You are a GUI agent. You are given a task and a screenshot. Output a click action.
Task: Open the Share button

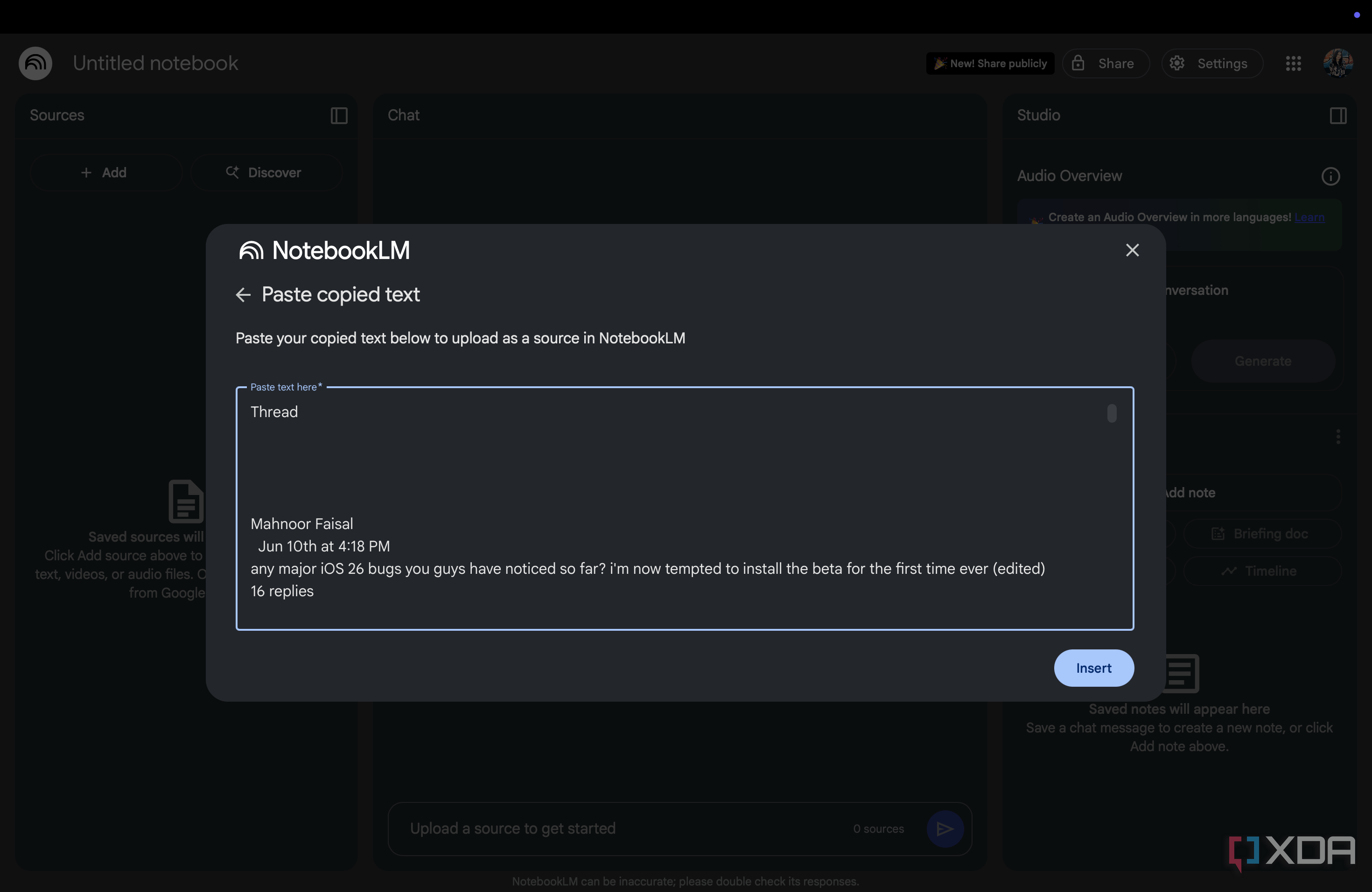point(1106,63)
